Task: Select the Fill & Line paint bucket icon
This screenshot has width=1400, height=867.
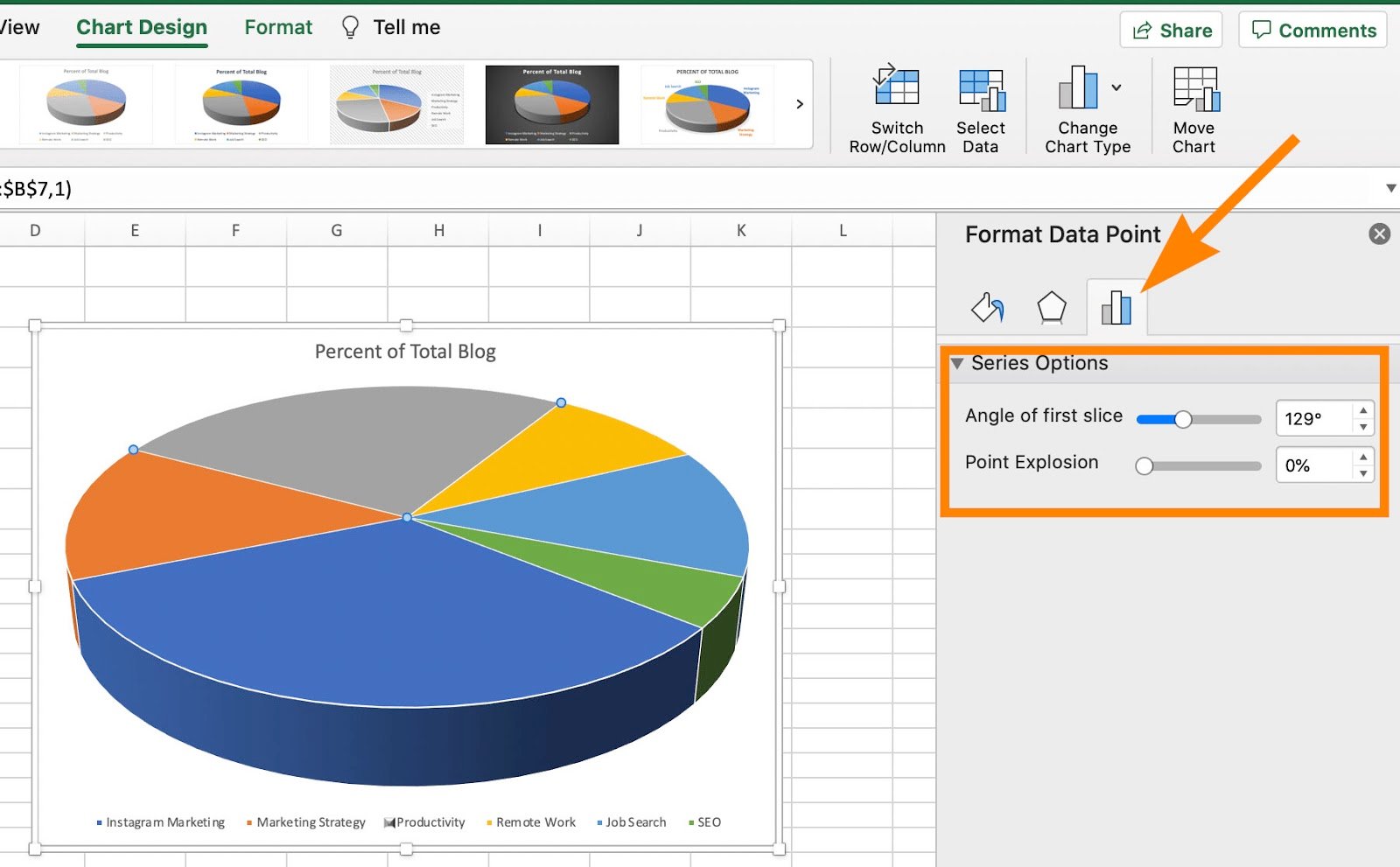Action: [x=988, y=308]
